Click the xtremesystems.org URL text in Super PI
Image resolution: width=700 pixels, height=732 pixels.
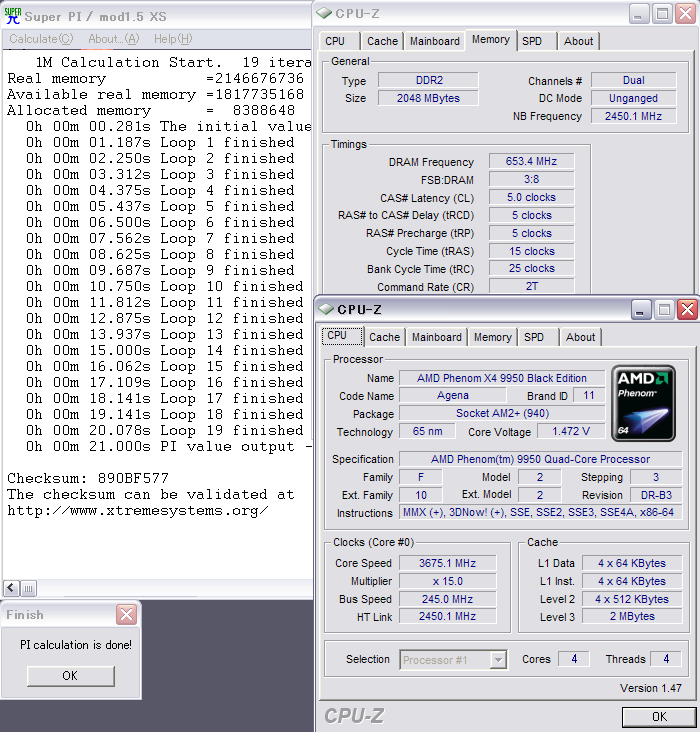click(138, 510)
